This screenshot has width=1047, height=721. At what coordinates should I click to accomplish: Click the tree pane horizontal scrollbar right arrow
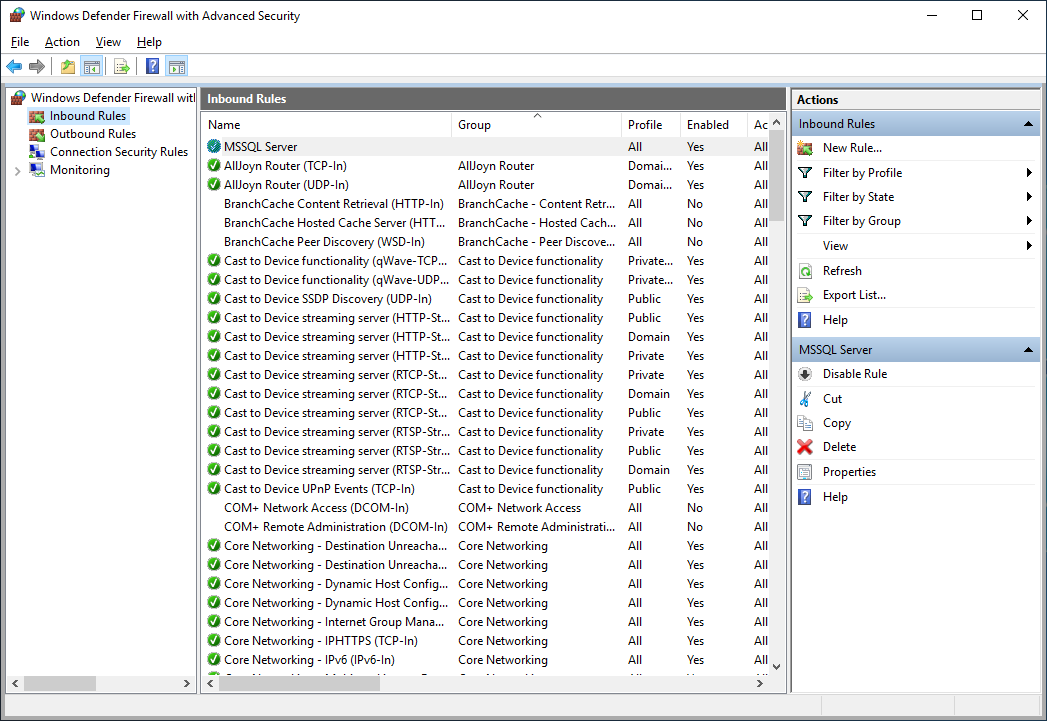tap(186, 684)
